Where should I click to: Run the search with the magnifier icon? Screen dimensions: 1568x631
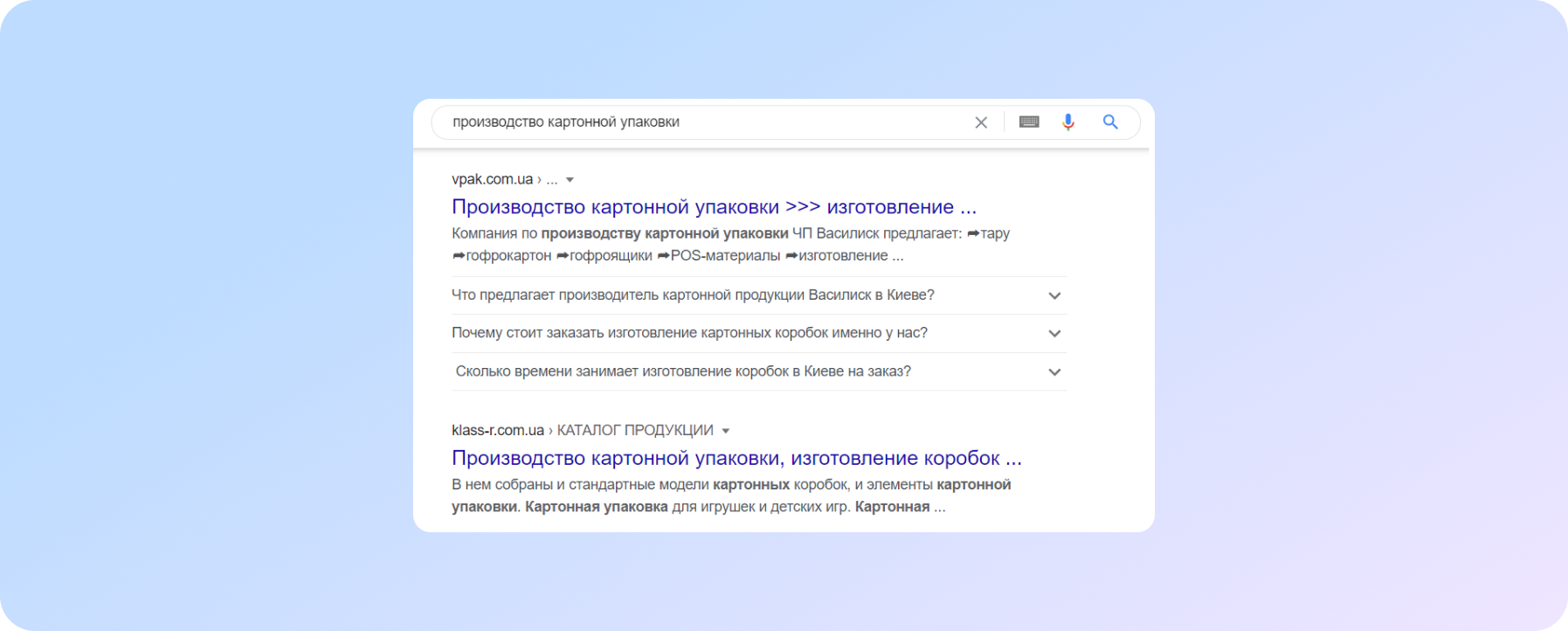coord(1110,122)
